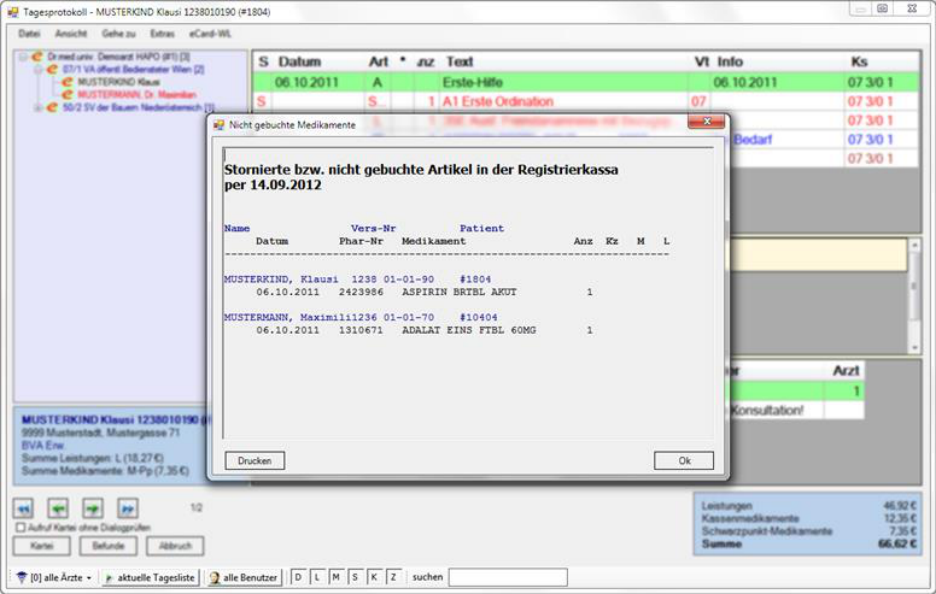Toggle Aufruf Kartei ohne Dialogprüfen checkbox
The image size is (936, 594).
[21, 527]
